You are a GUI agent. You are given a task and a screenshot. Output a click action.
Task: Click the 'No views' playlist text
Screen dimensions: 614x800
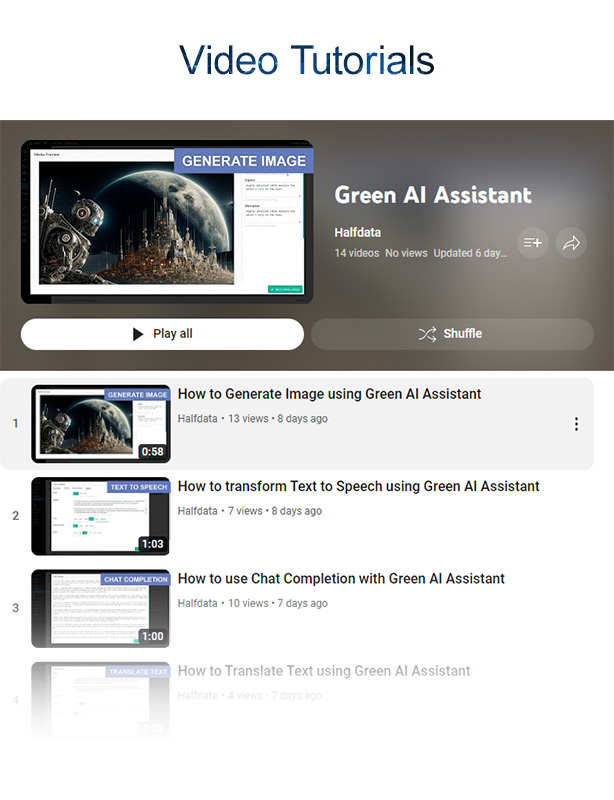click(x=406, y=253)
